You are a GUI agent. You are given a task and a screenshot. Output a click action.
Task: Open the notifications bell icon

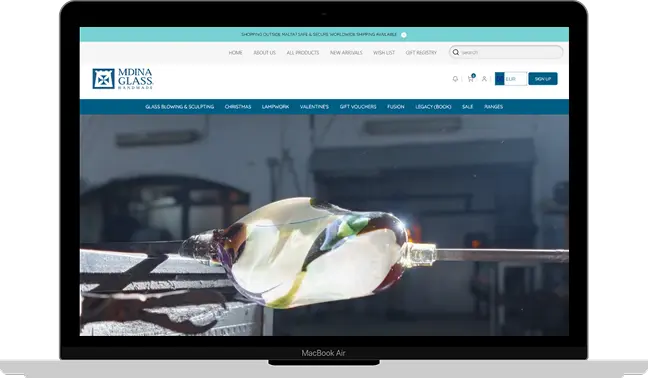pos(455,78)
